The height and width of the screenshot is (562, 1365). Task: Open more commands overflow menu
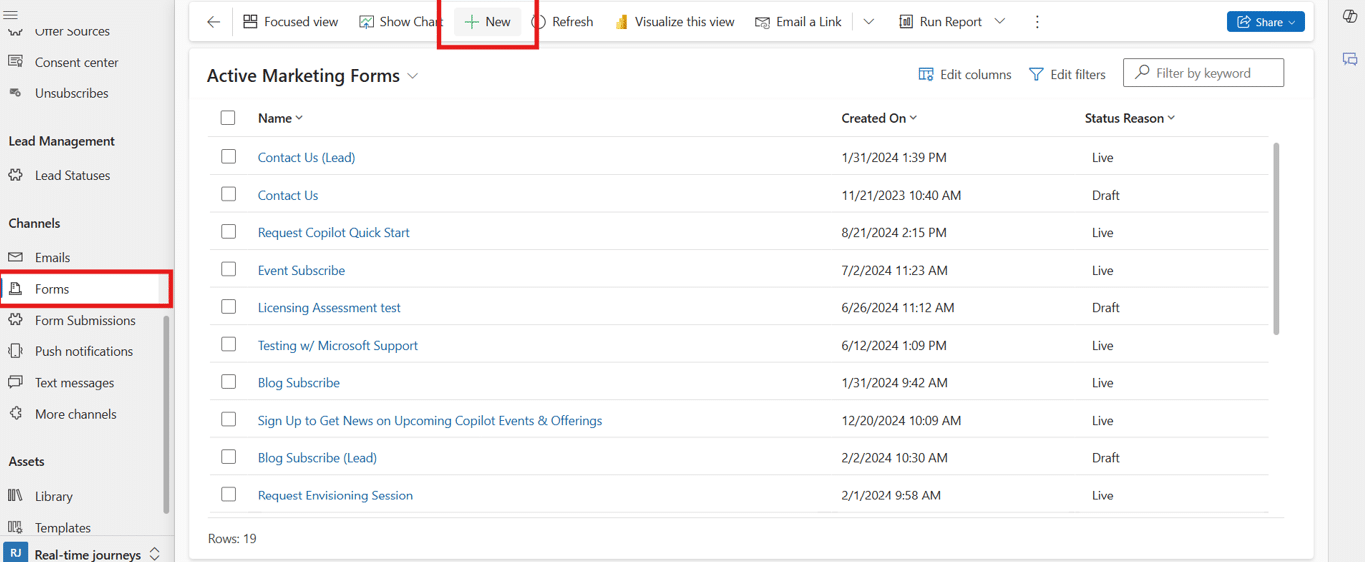coord(1037,22)
